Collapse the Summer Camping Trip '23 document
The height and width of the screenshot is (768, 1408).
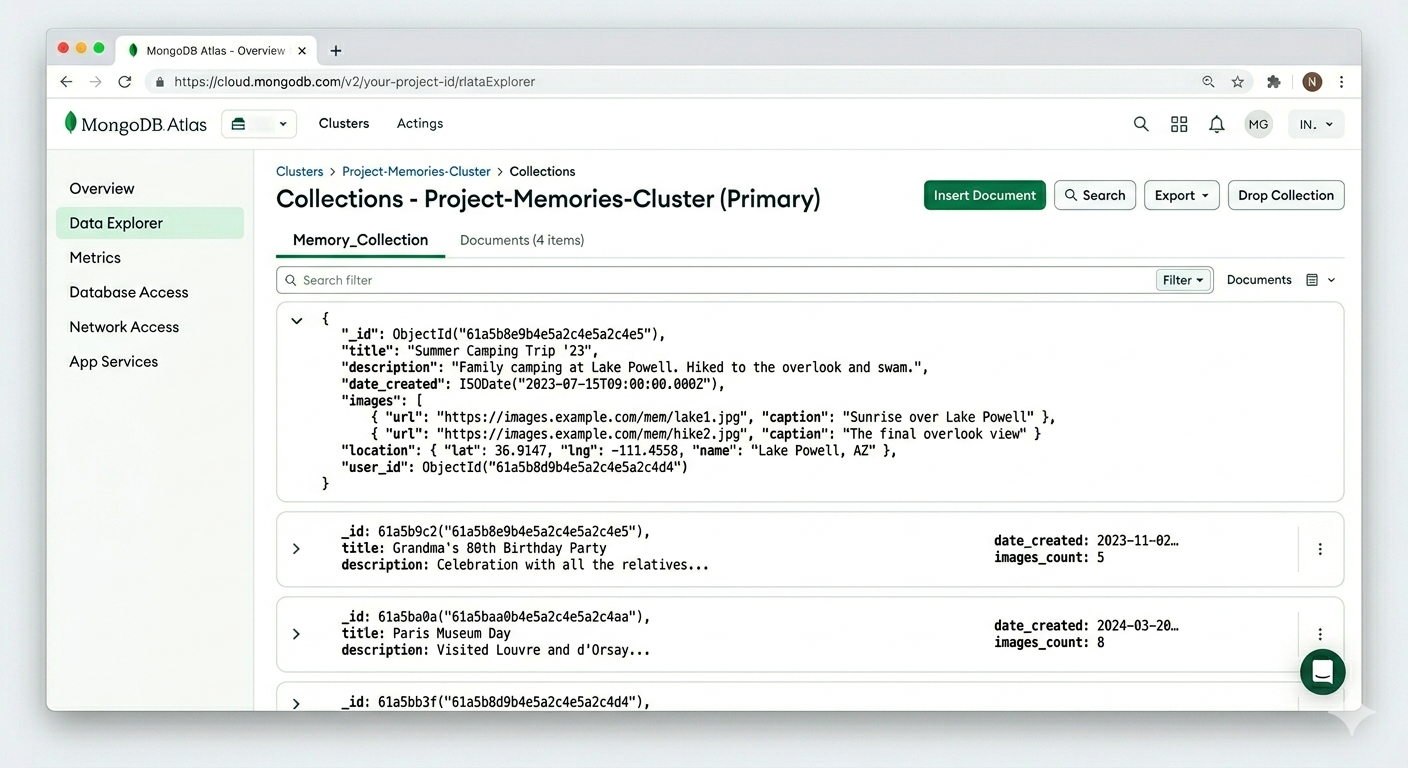[x=296, y=321]
